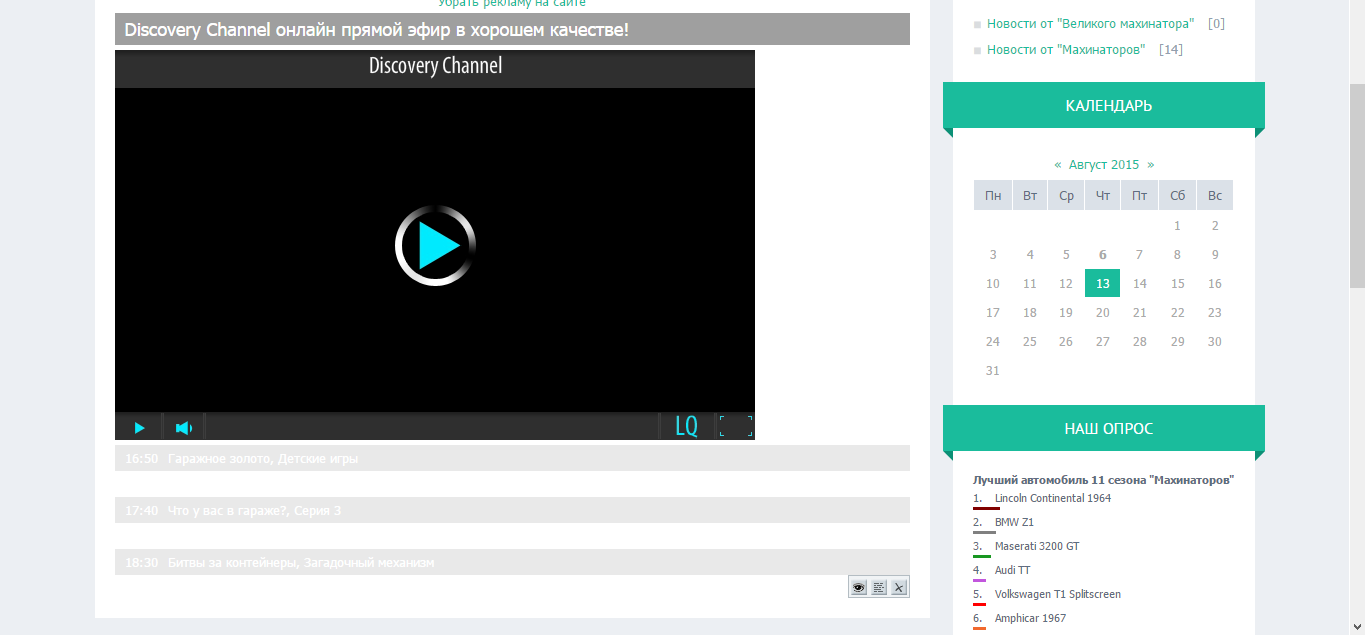Click poll option Lincoln Continental 1964
The height and width of the screenshot is (635, 1365).
tap(1052, 498)
